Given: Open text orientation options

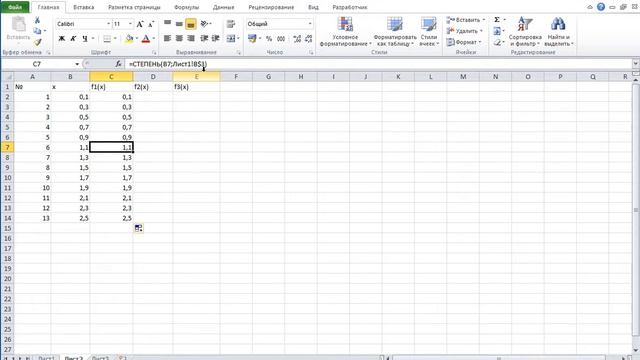Looking at the screenshot, I should 205,24.
